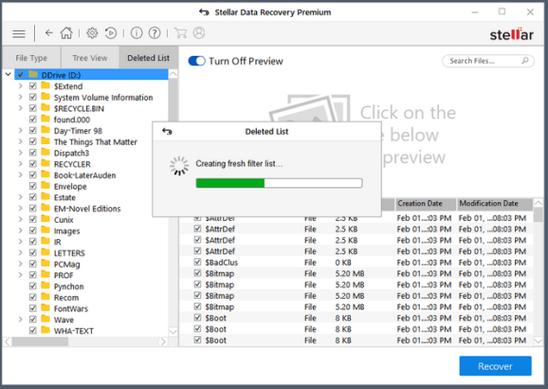Open the information icon
Viewport: 548px width, 389px height.
click(x=136, y=33)
